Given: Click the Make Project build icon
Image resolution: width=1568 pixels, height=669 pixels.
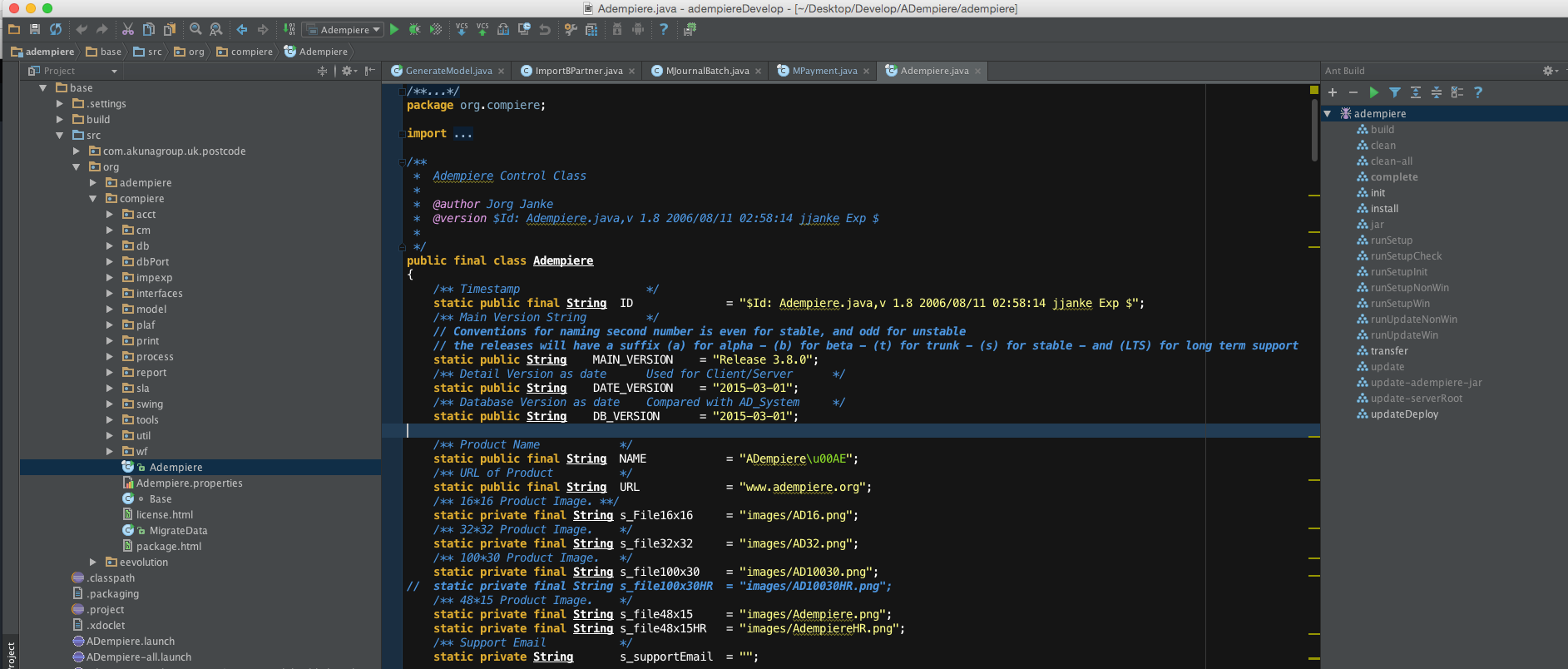Looking at the screenshot, I should coord(289,29).
